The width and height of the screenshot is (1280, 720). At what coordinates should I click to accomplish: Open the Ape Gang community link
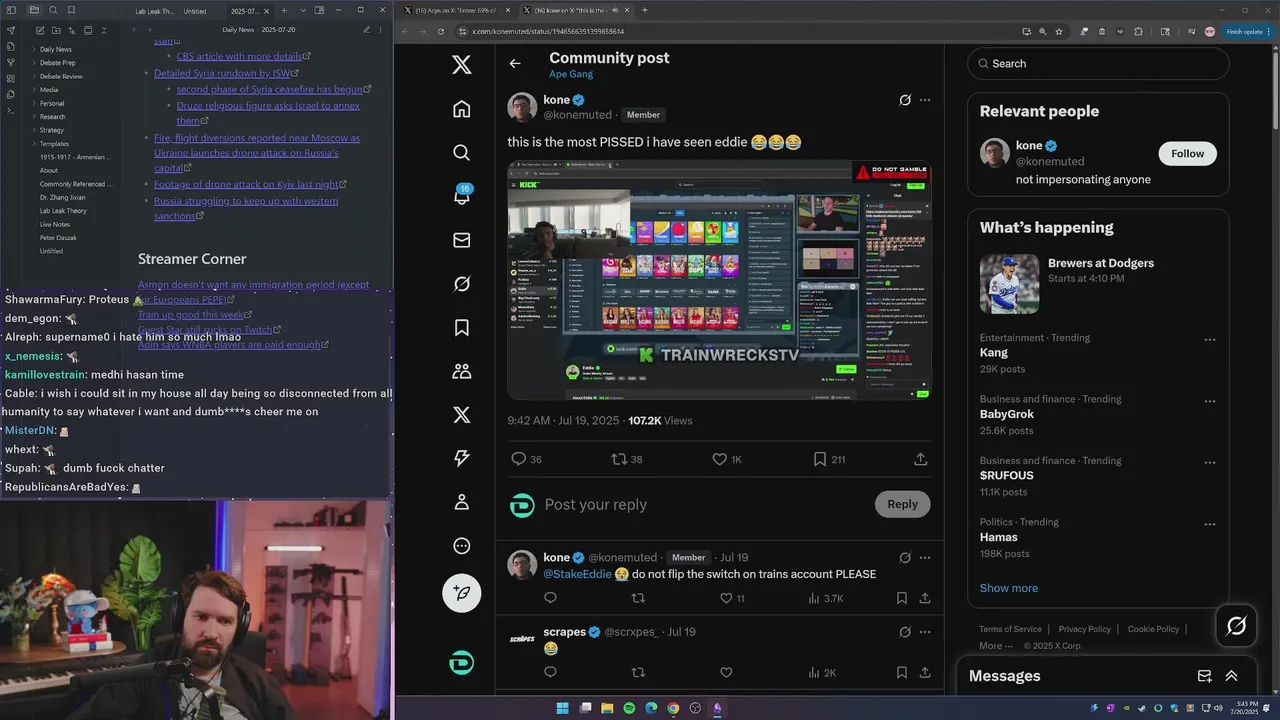(571, 74)
